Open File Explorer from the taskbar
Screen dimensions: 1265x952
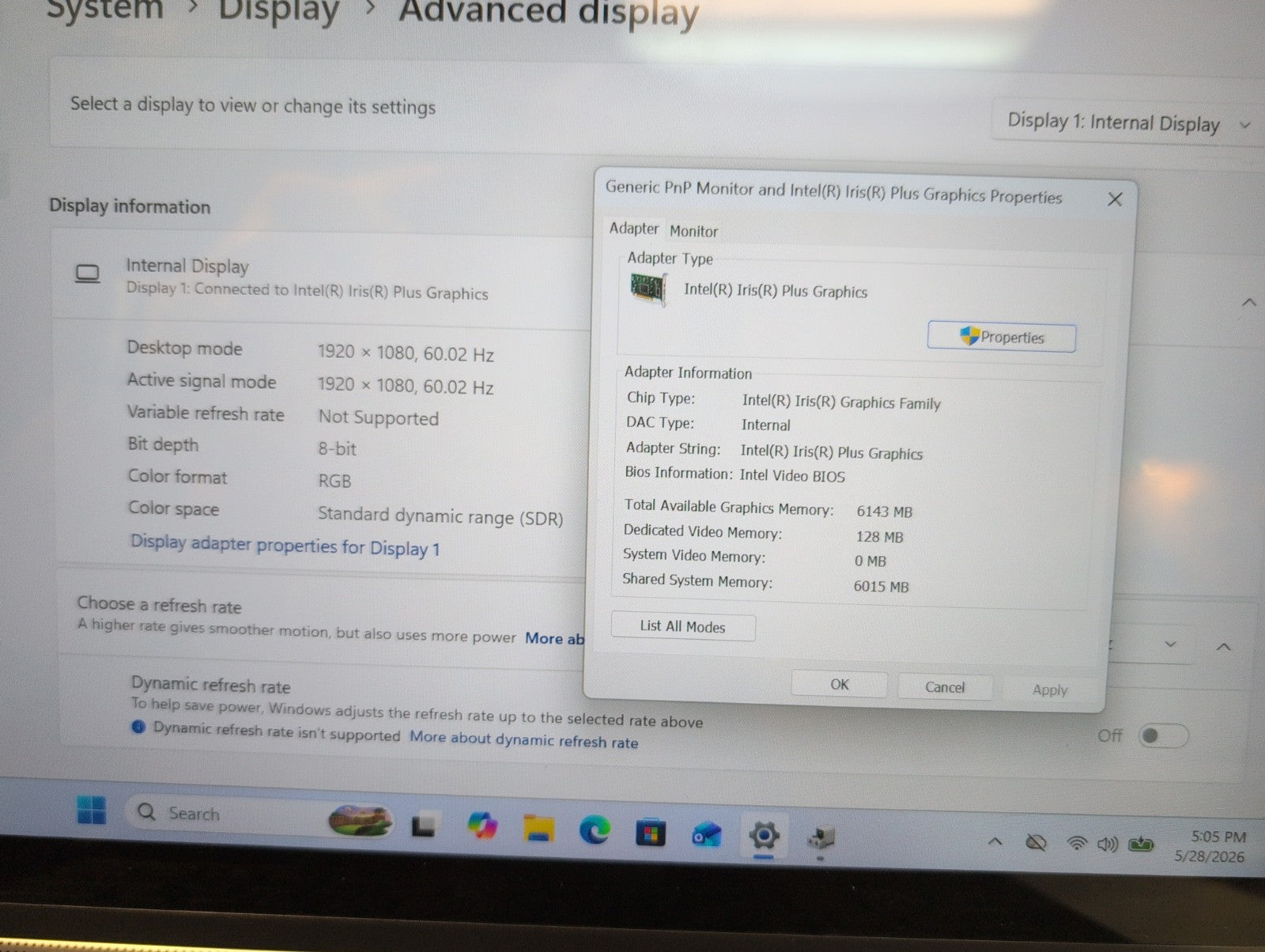tap(538, 829)
